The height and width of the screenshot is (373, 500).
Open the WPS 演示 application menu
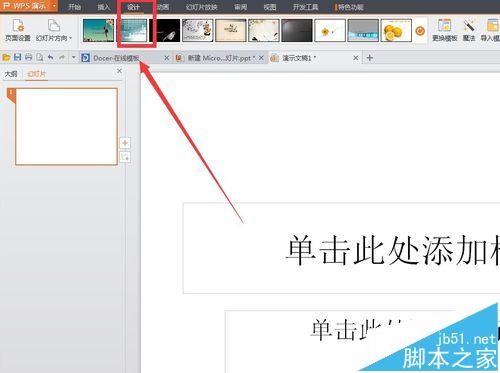[x=29, y=6]
